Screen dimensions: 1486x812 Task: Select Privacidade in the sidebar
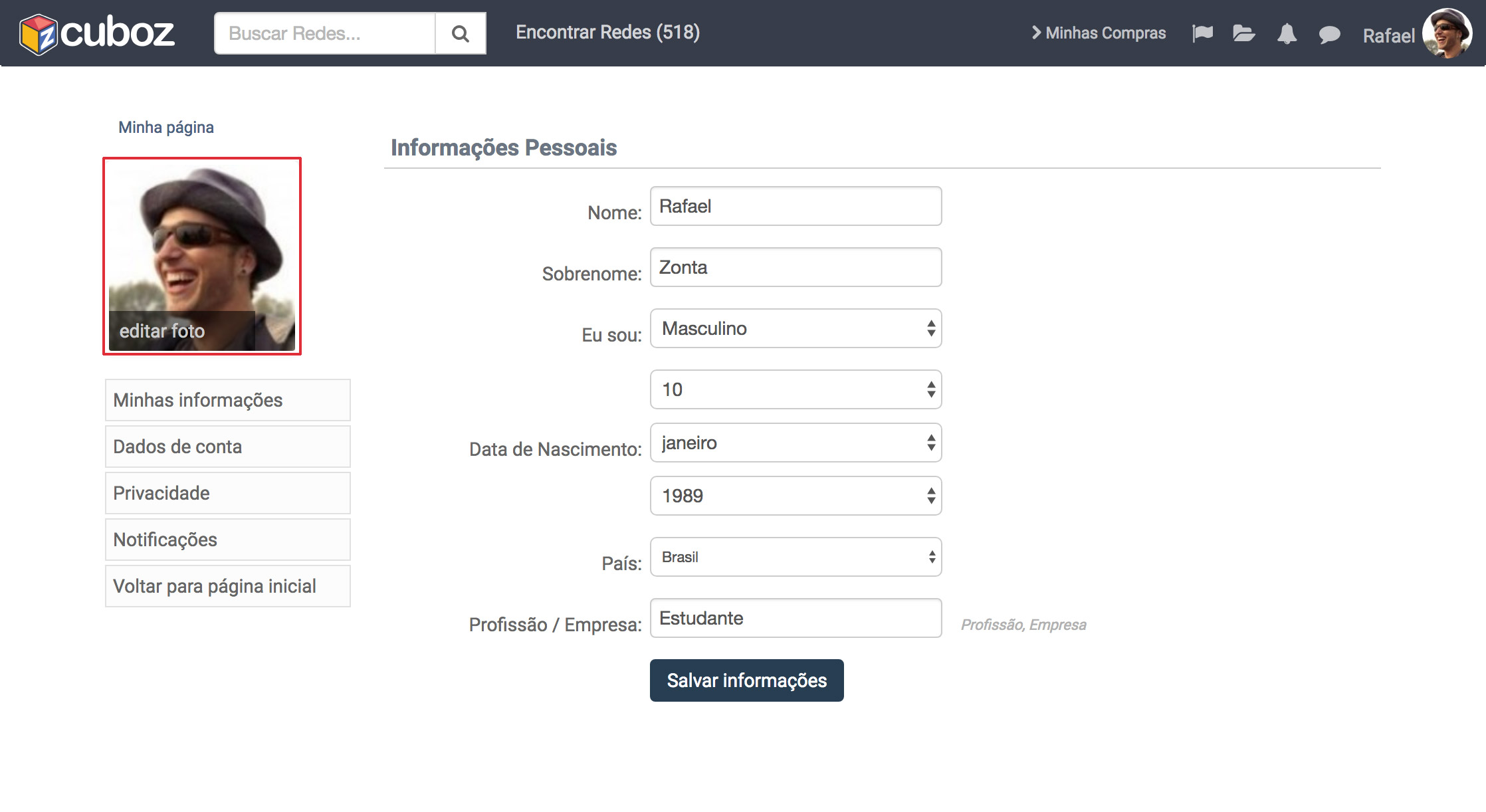[x=227, y=493]
